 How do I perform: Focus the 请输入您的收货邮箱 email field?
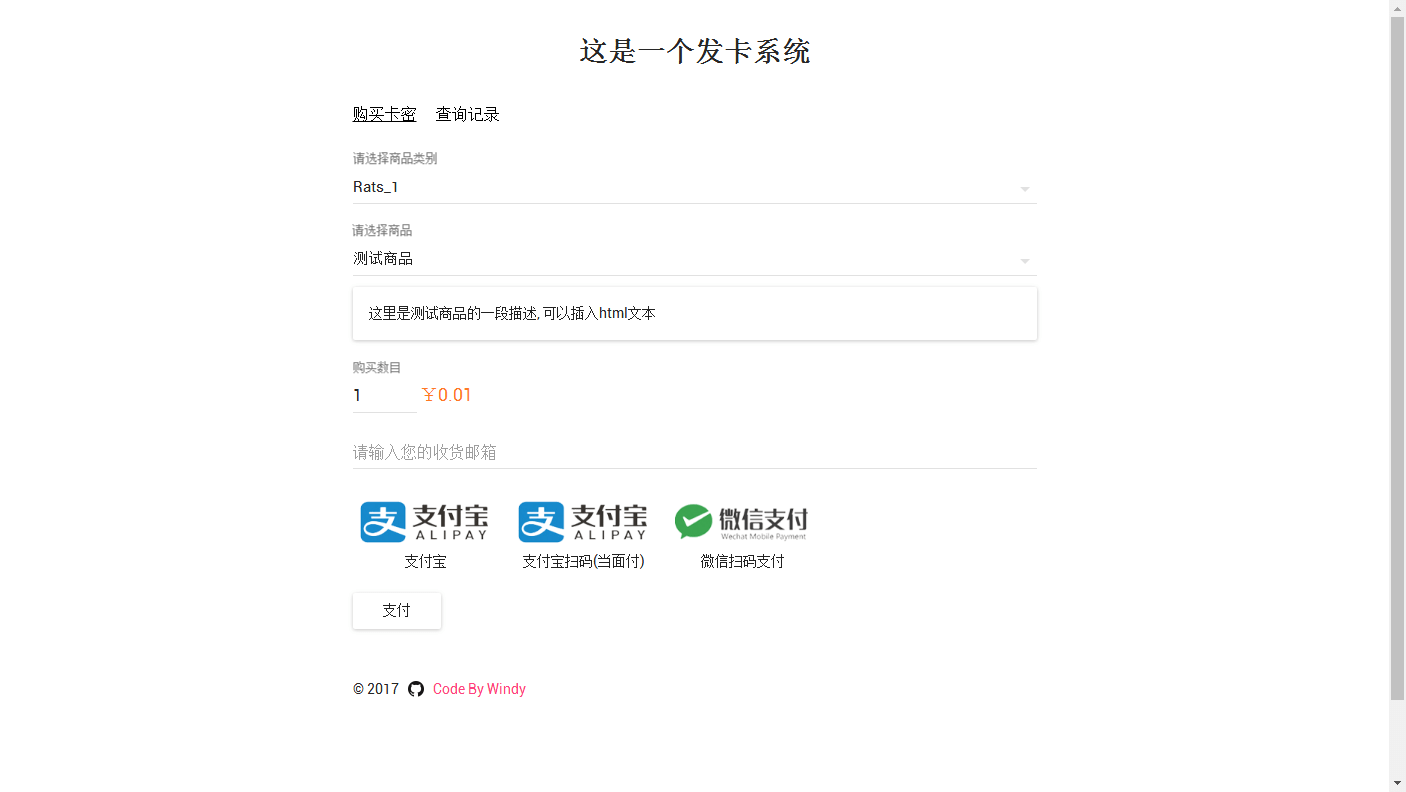[x=695, y=452]
